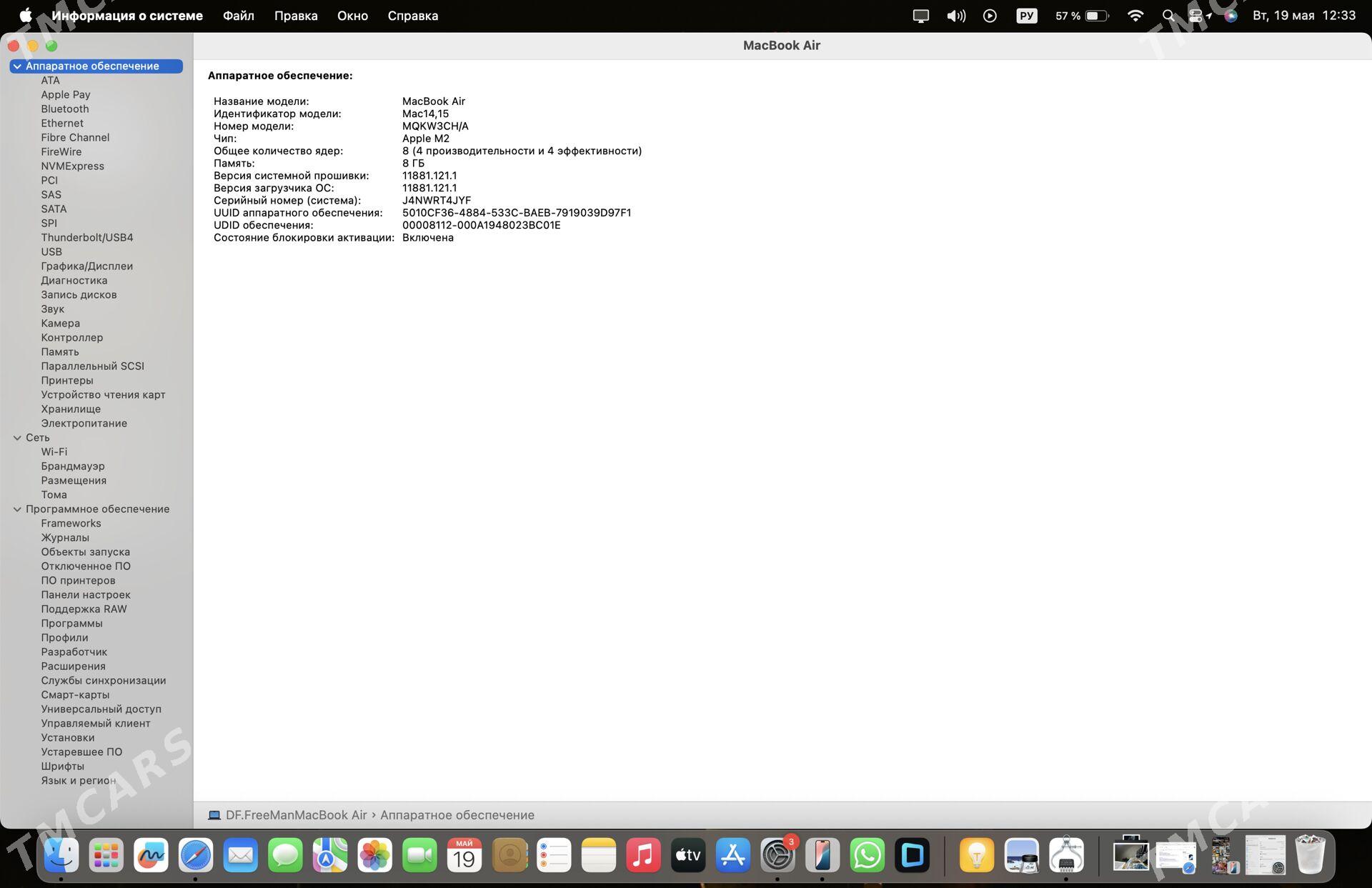The height and width of the screenshot is (888, 1372).
Task: Open the Правка menu
Action: tap(296, 16)
